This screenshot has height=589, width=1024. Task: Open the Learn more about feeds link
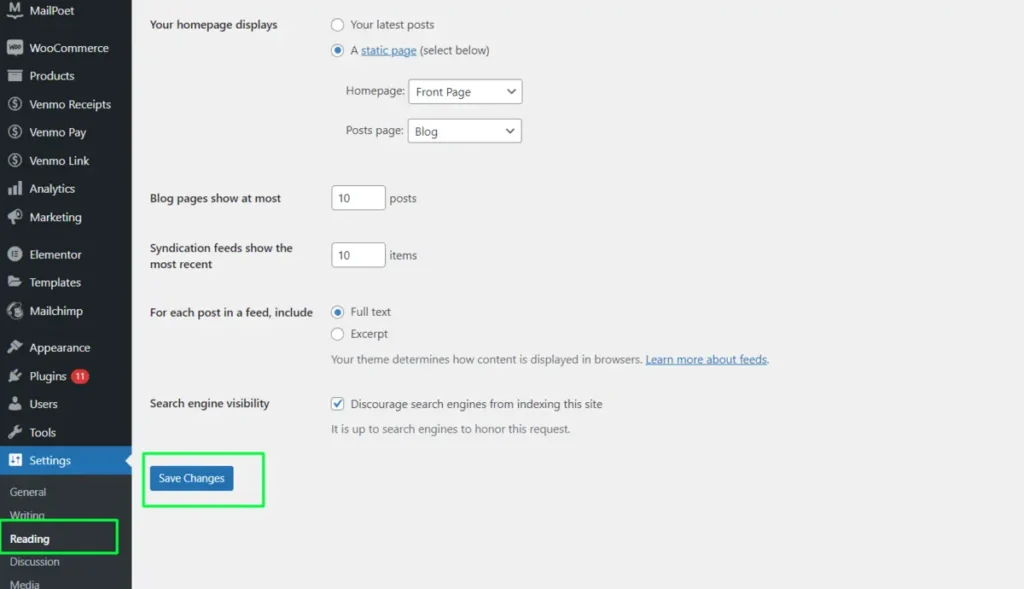click(706, 359)
